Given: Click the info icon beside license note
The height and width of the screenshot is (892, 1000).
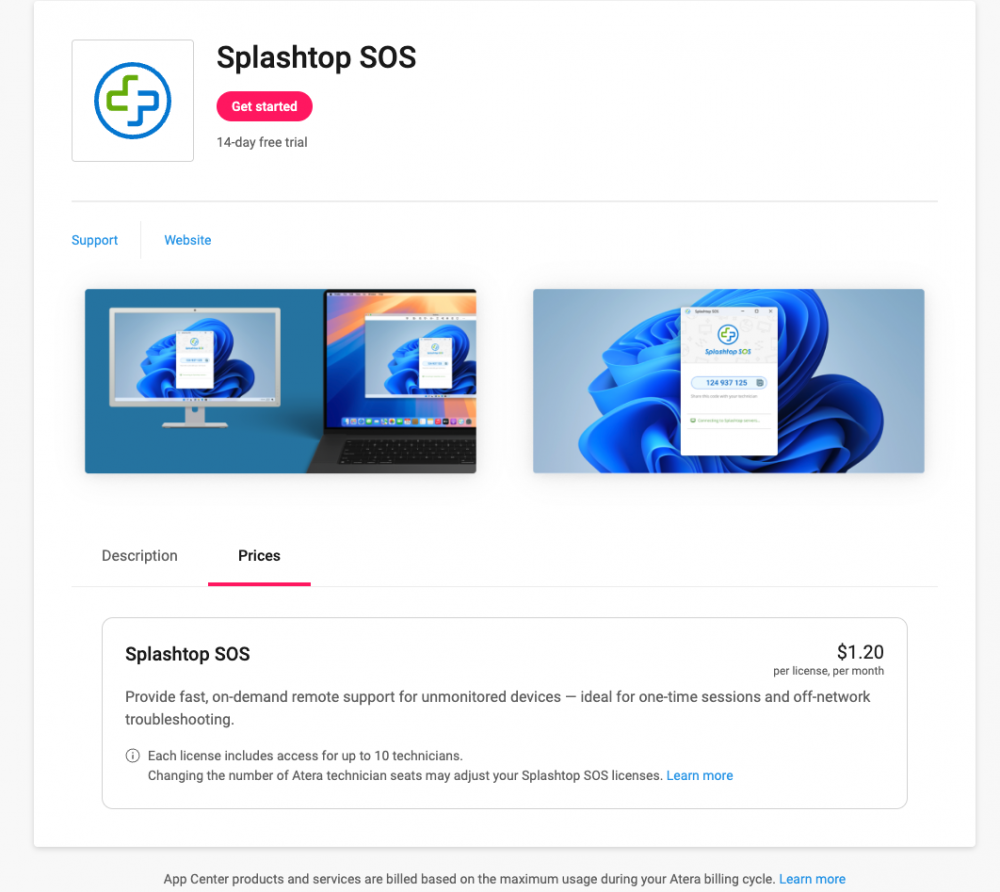Looking at the screenshot, I should pos(133,756).
